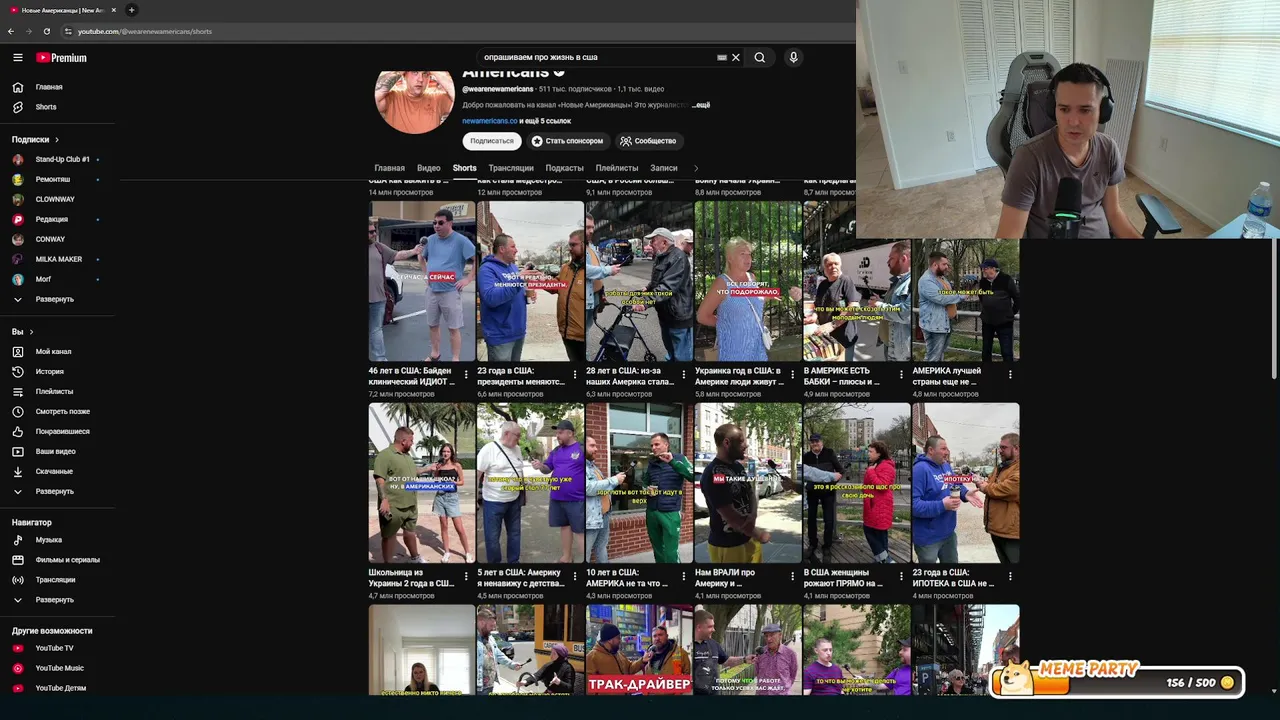
Task: Open the hamburger guide menu
Action: coord(17,58)
